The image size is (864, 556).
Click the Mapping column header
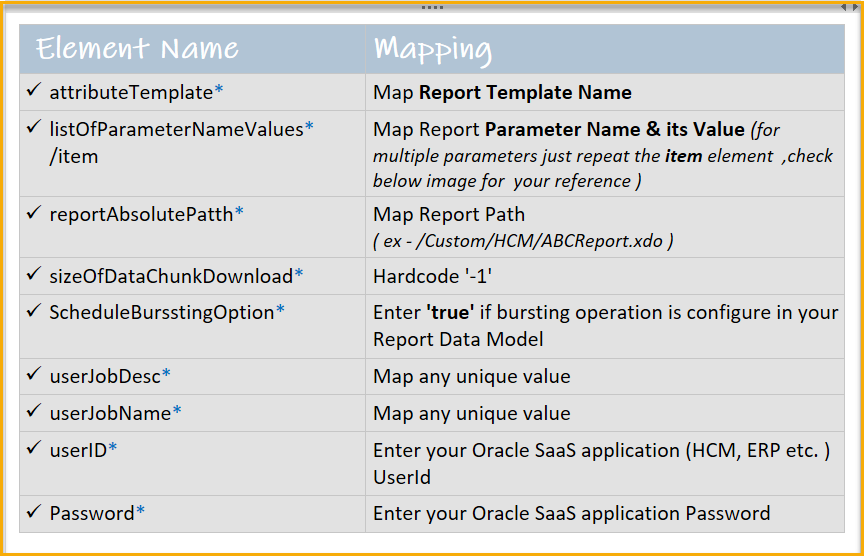coord(432,49)
